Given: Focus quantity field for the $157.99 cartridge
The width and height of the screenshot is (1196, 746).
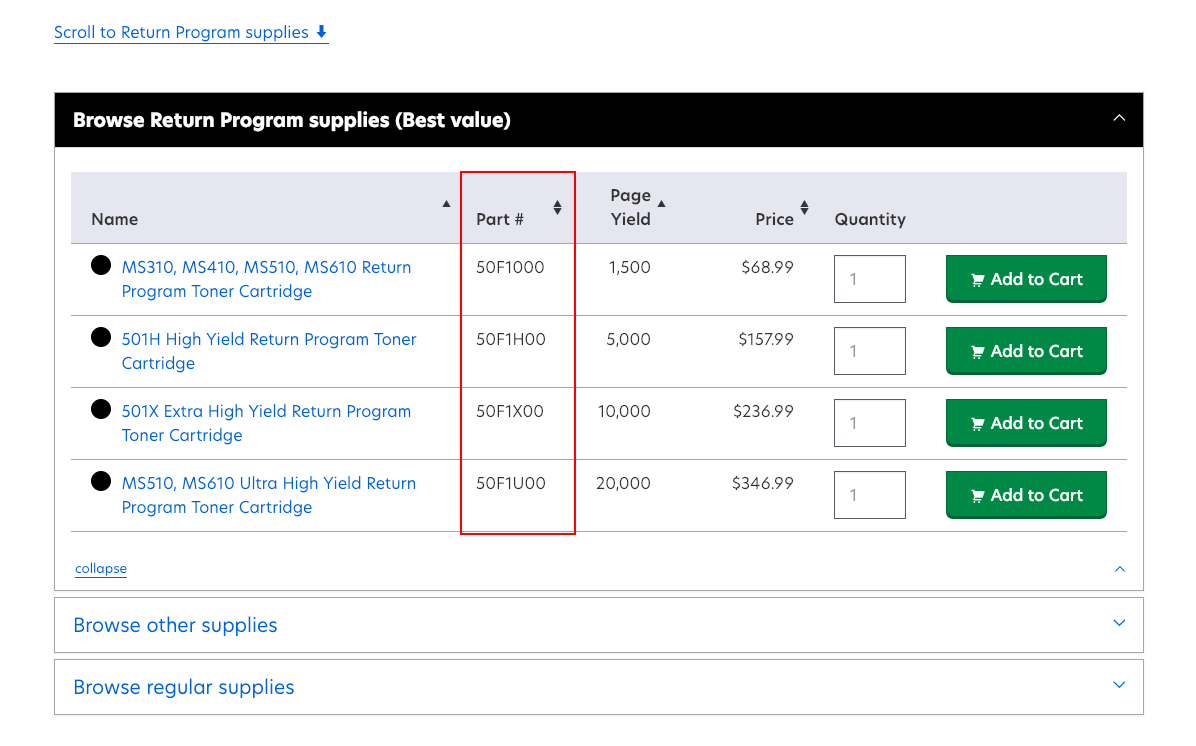Looking at the screenshot, I should 870,351.
